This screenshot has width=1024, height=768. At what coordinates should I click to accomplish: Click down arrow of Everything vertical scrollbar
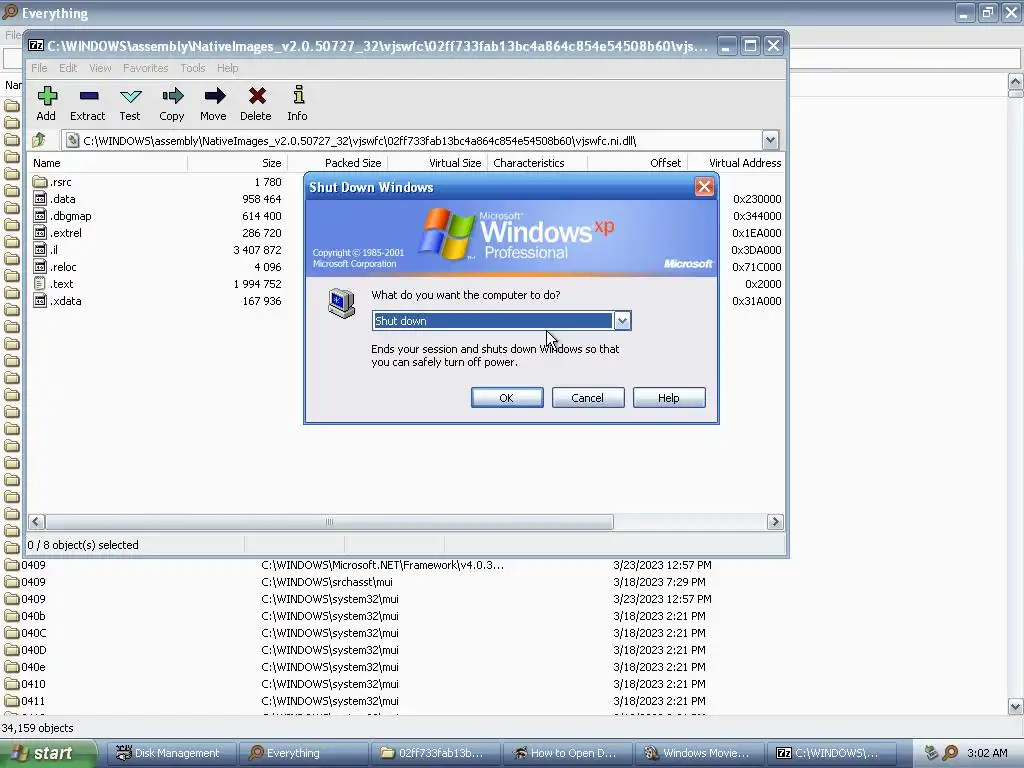pos(1016,707)
